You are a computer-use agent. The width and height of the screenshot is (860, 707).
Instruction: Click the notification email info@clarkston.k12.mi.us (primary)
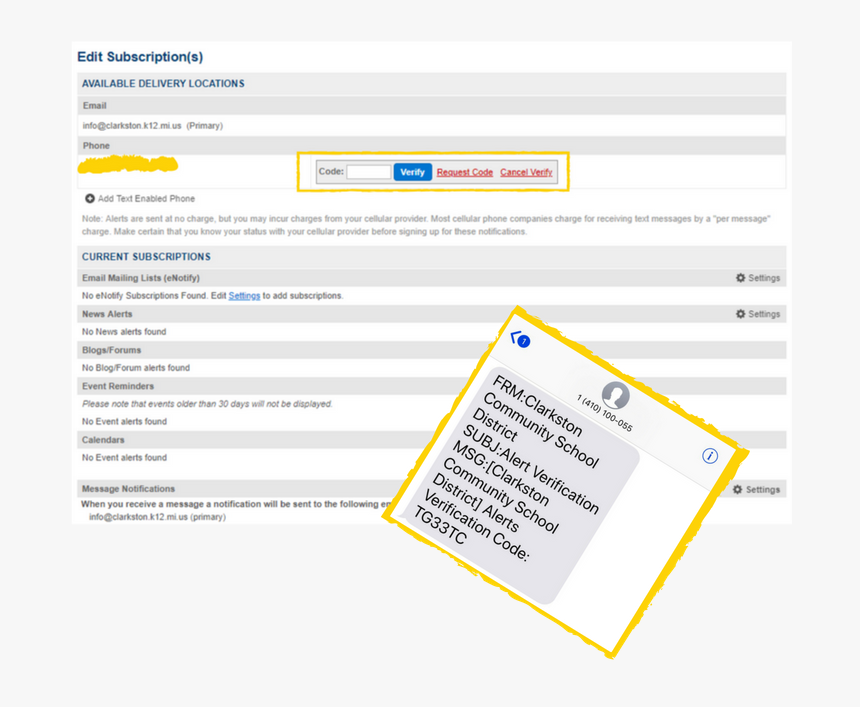[157, 517]
